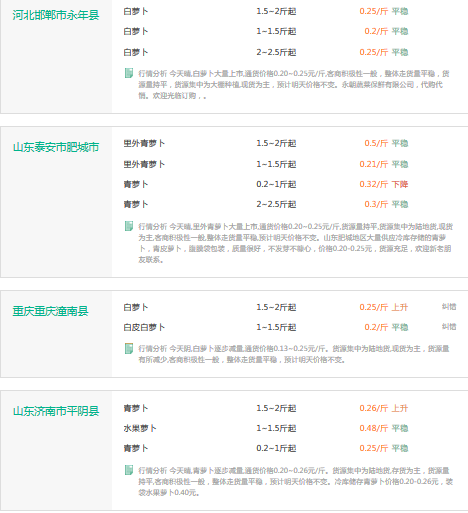The image size is (468, 513).
Task: Click the market analysis icon for 重庆重庆潼南县
Action: pos(129,348)
